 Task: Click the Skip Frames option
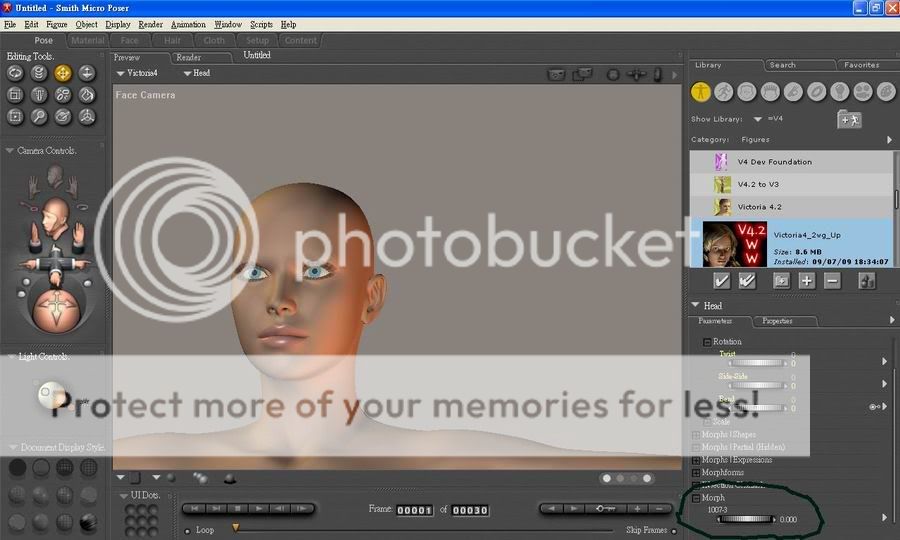(646, 530)
